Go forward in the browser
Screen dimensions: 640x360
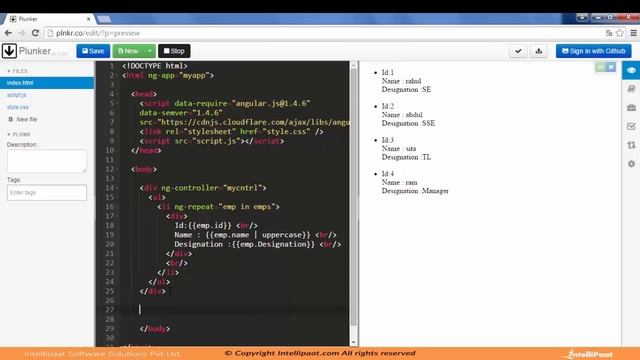(x=22, y=33)
